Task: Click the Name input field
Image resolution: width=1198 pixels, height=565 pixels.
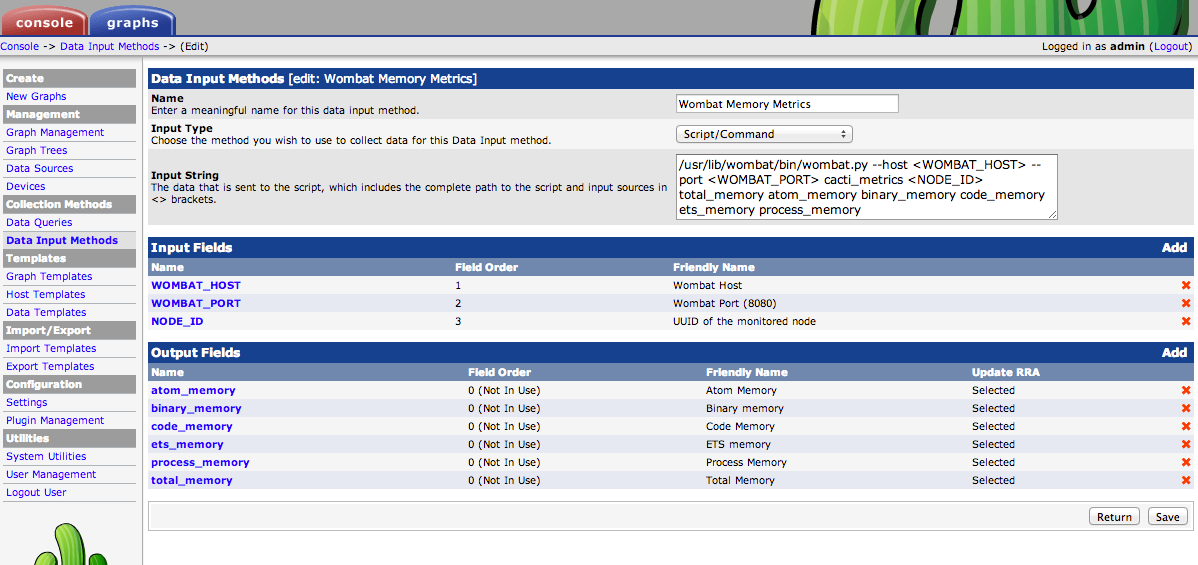Action: pyautogui.click(x=787, y=104)
